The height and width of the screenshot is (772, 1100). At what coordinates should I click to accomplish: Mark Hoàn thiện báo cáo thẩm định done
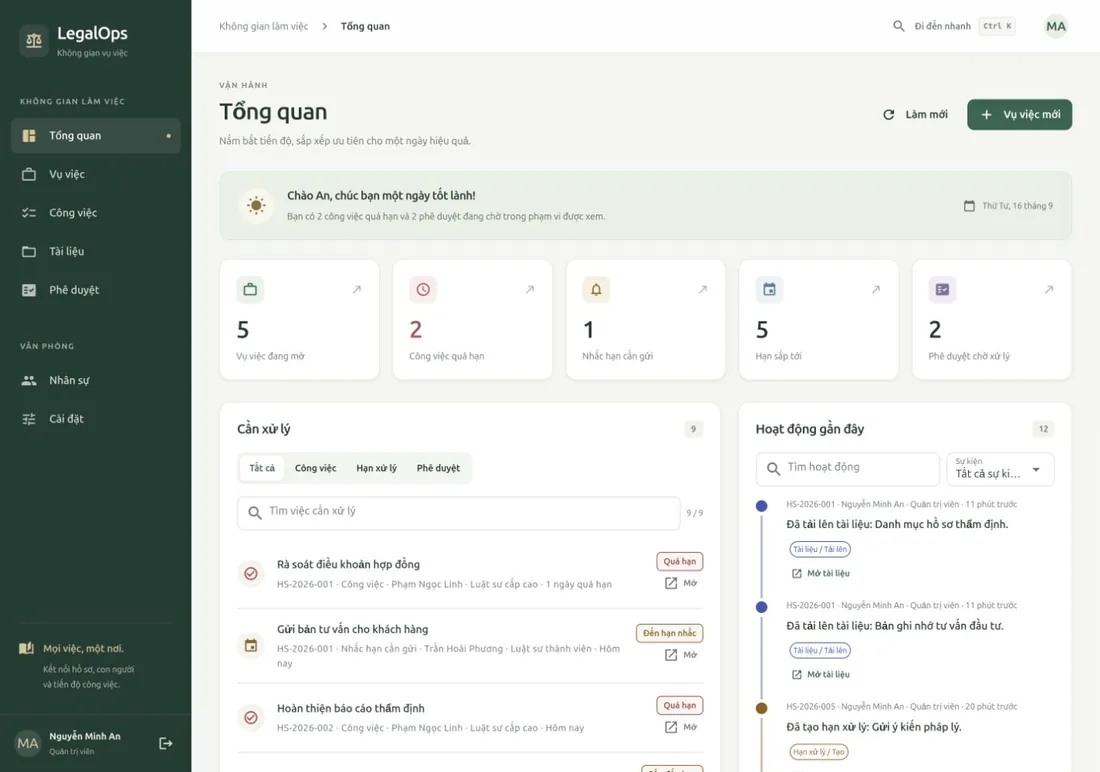tap(250, 717)
